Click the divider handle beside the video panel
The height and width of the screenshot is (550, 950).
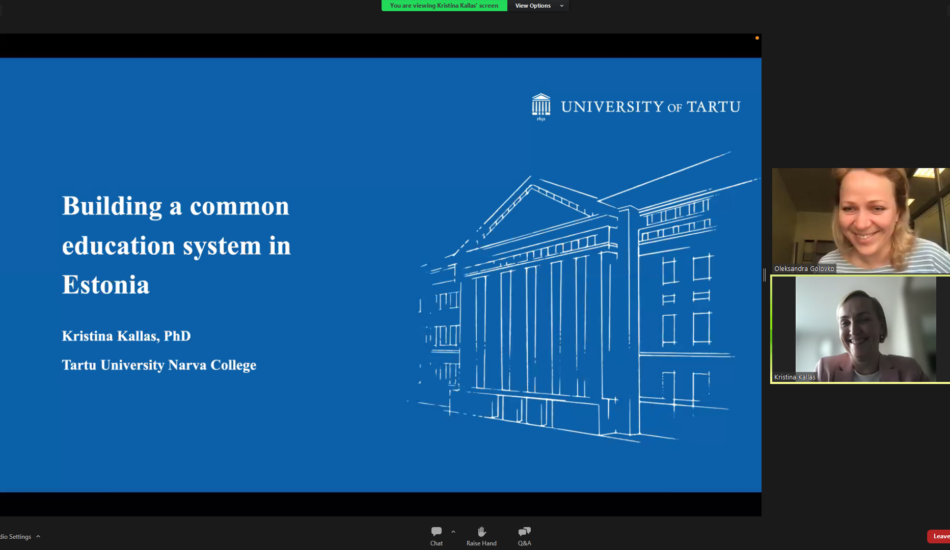click(x=765, y=274)
